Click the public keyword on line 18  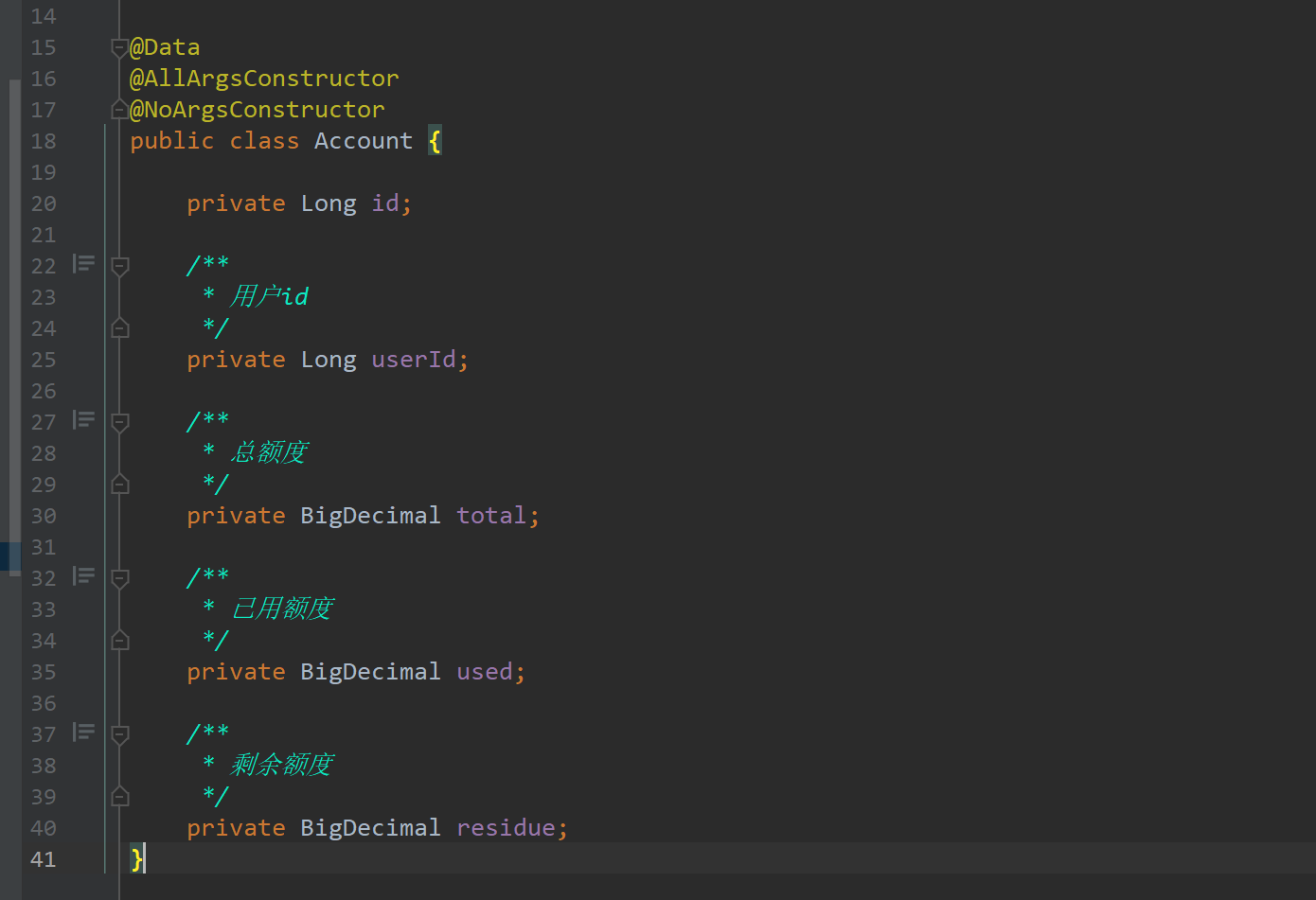click(x=172, y=141)
